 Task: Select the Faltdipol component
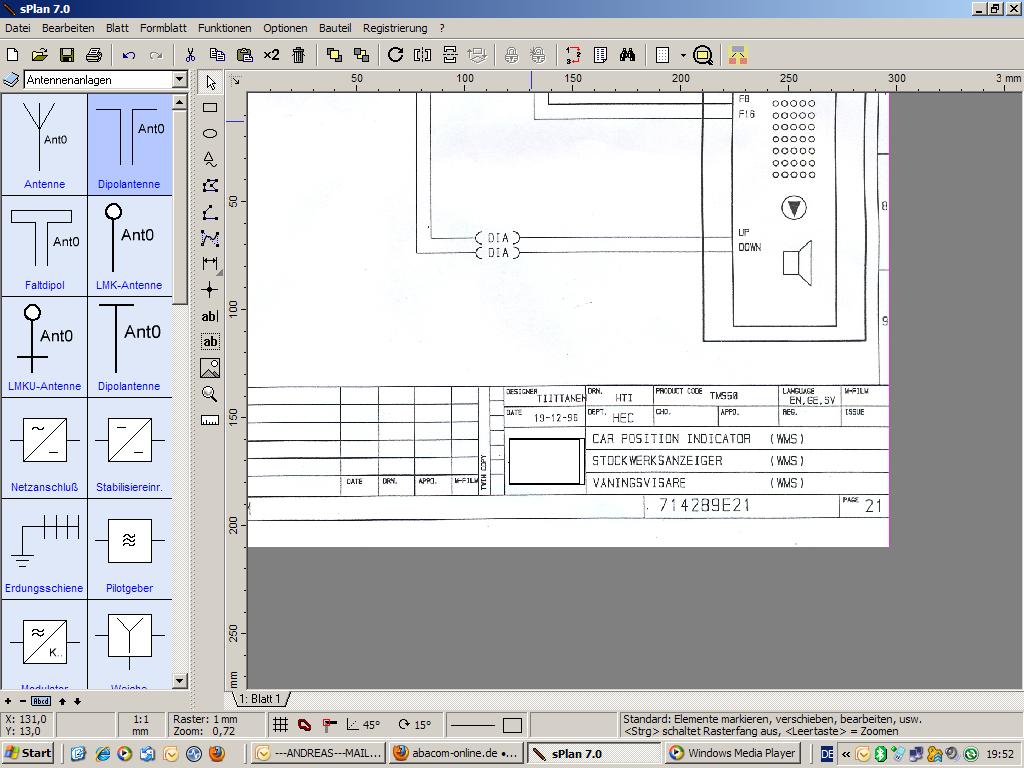tap(44, 246)
